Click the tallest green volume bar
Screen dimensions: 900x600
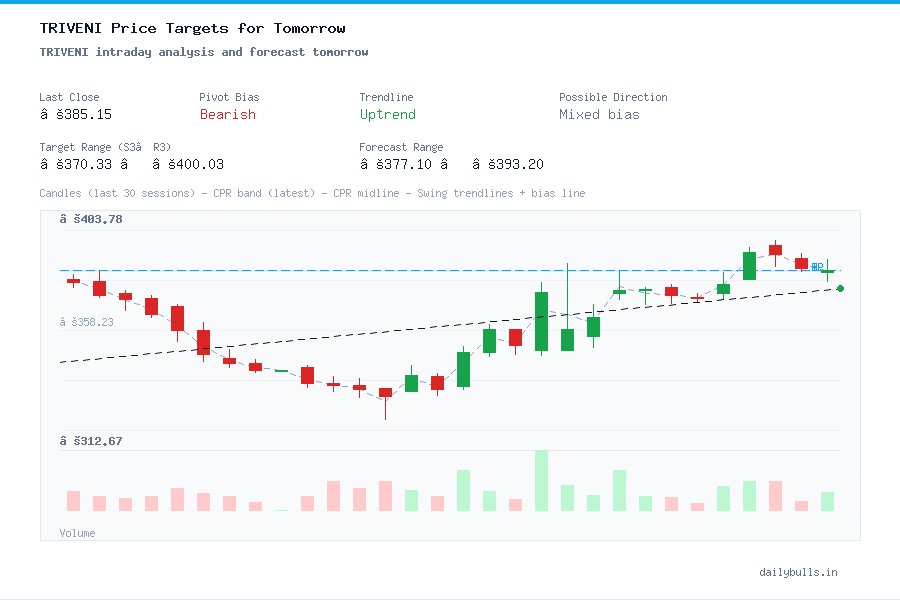tap(540, 480)
